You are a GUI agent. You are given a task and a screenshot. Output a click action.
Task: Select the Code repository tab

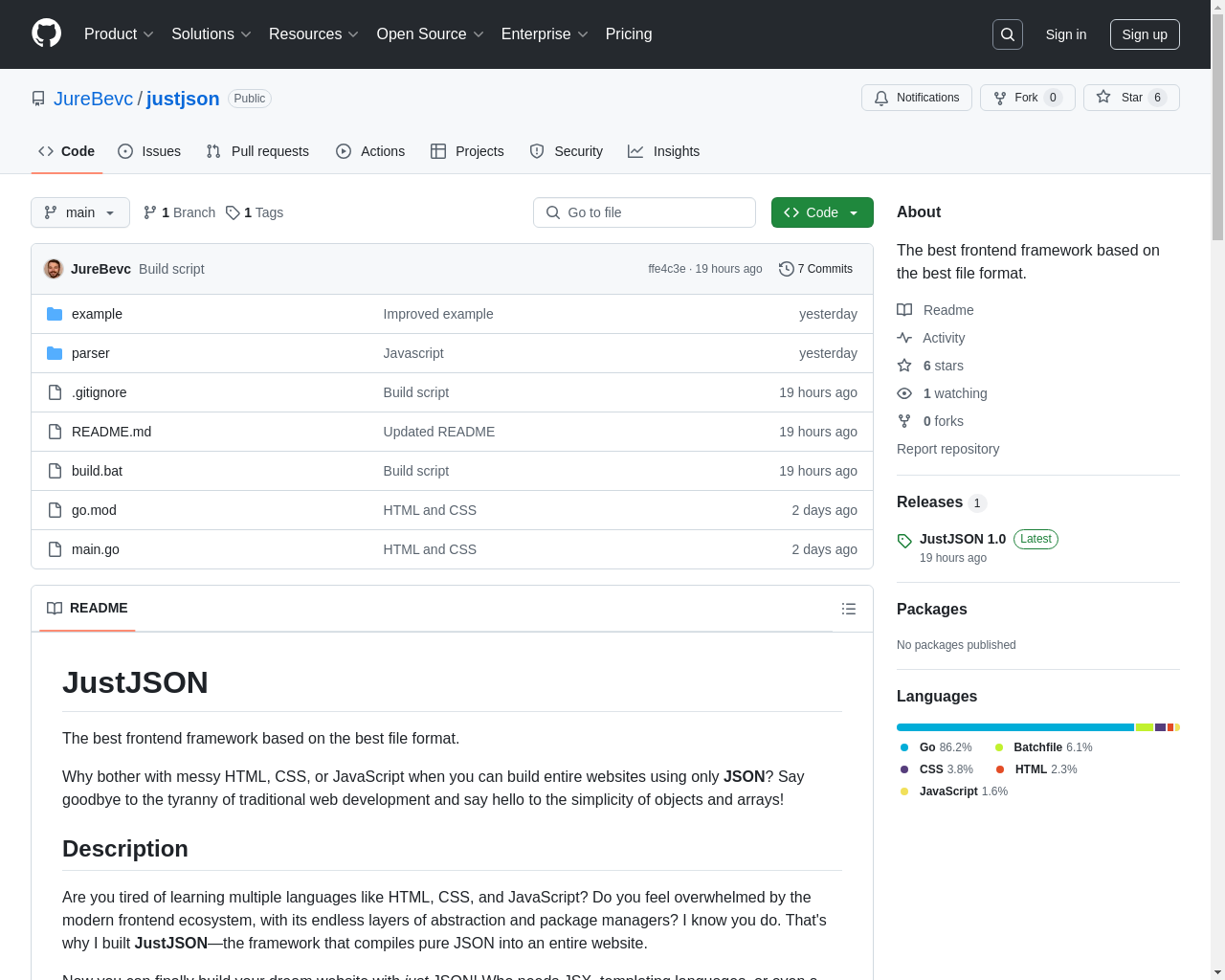(x=66, y=151)
